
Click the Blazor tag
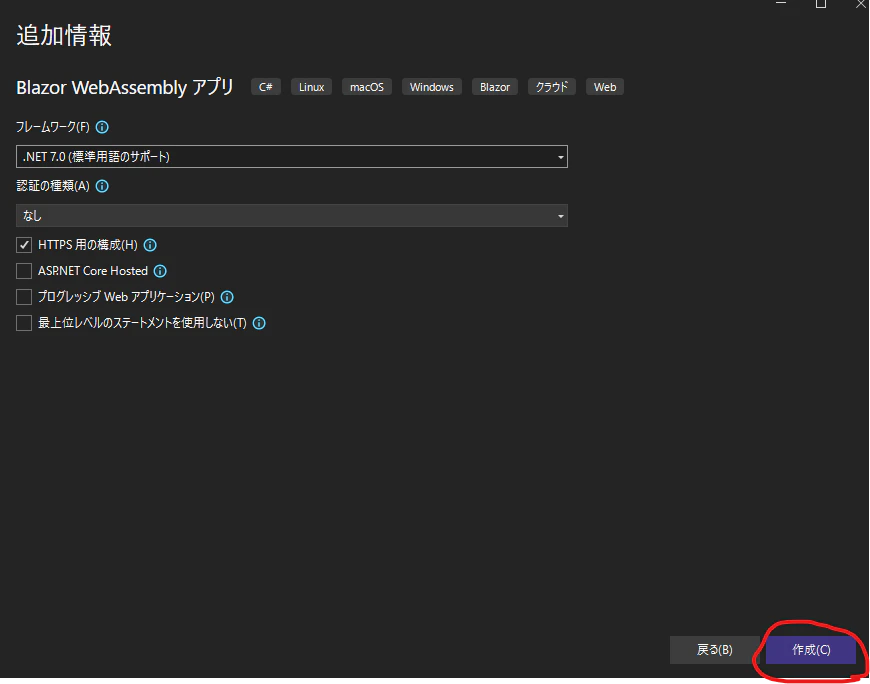pos(495,87)
